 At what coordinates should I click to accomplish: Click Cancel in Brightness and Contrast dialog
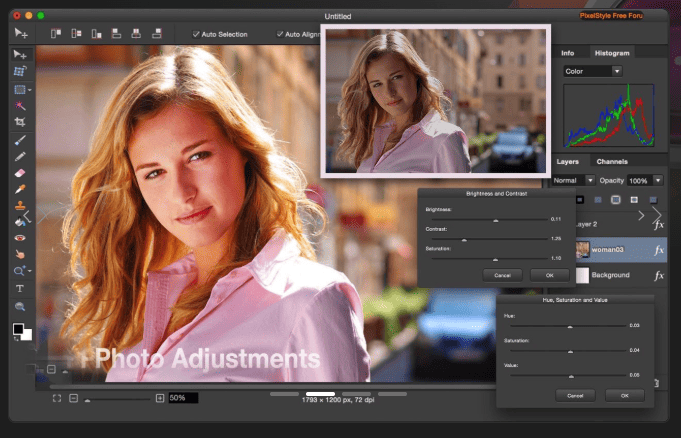(502, 275)
